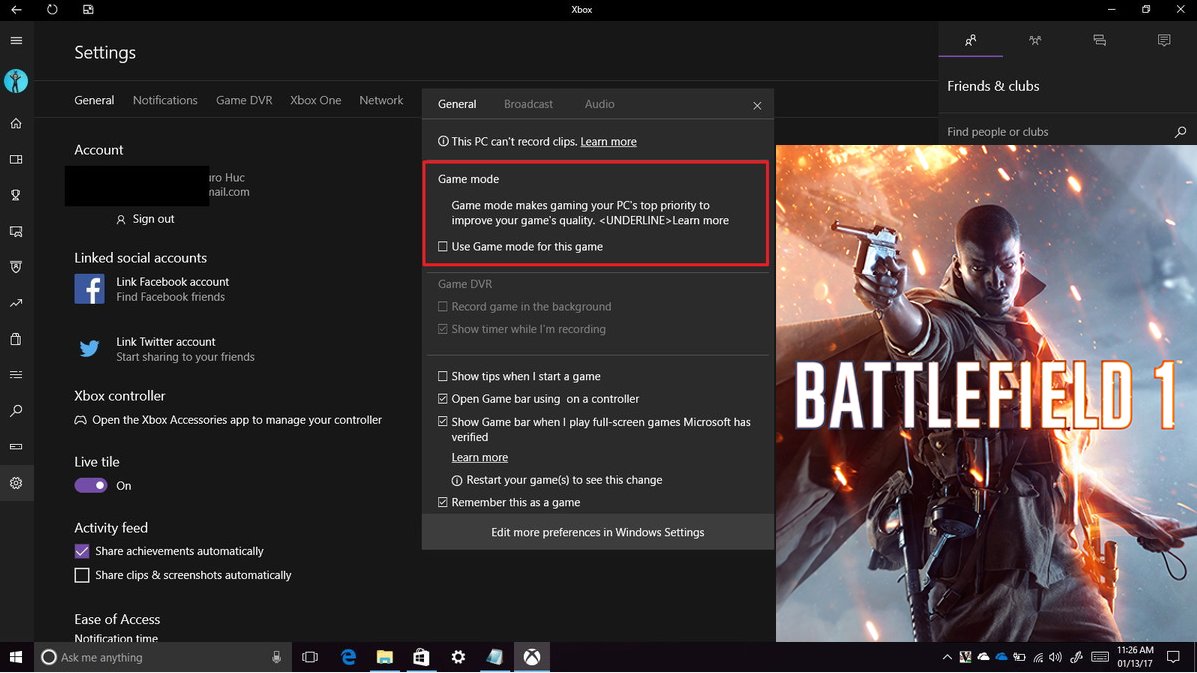Click Learn more about recording clips
Viewport: 1197px width, 673px height.
coord(608,142)
